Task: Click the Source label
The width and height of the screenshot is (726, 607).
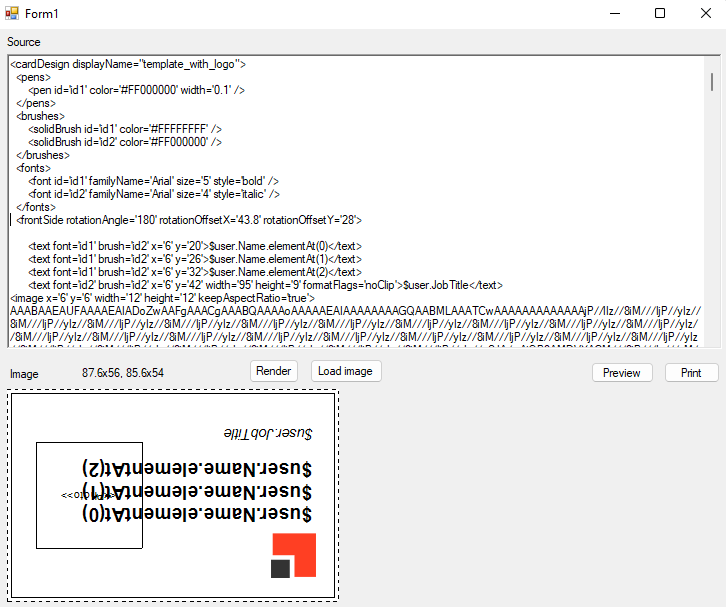Action: (24, 42)
